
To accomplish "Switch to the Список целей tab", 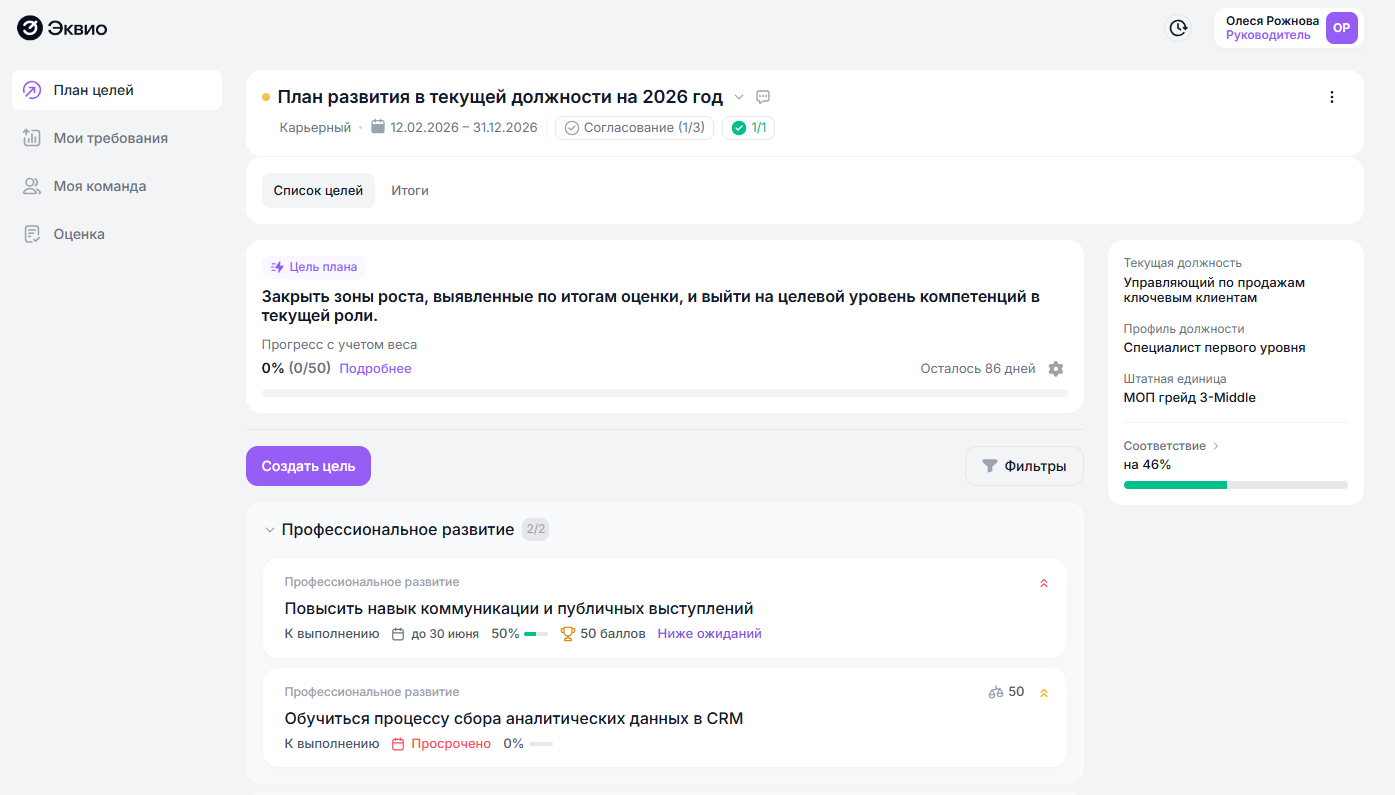I will [318, 190].
